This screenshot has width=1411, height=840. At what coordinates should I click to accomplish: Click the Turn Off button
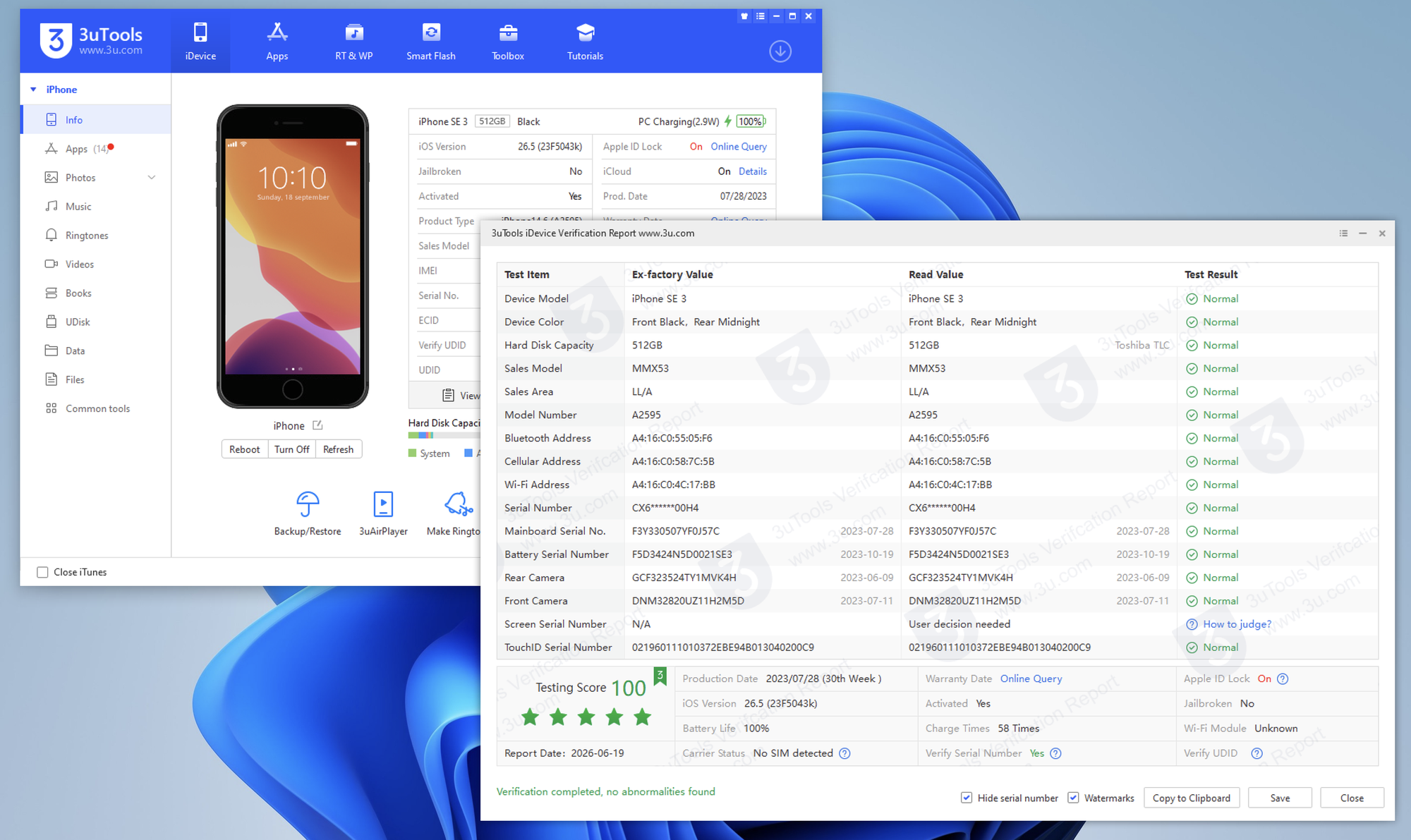292,449
